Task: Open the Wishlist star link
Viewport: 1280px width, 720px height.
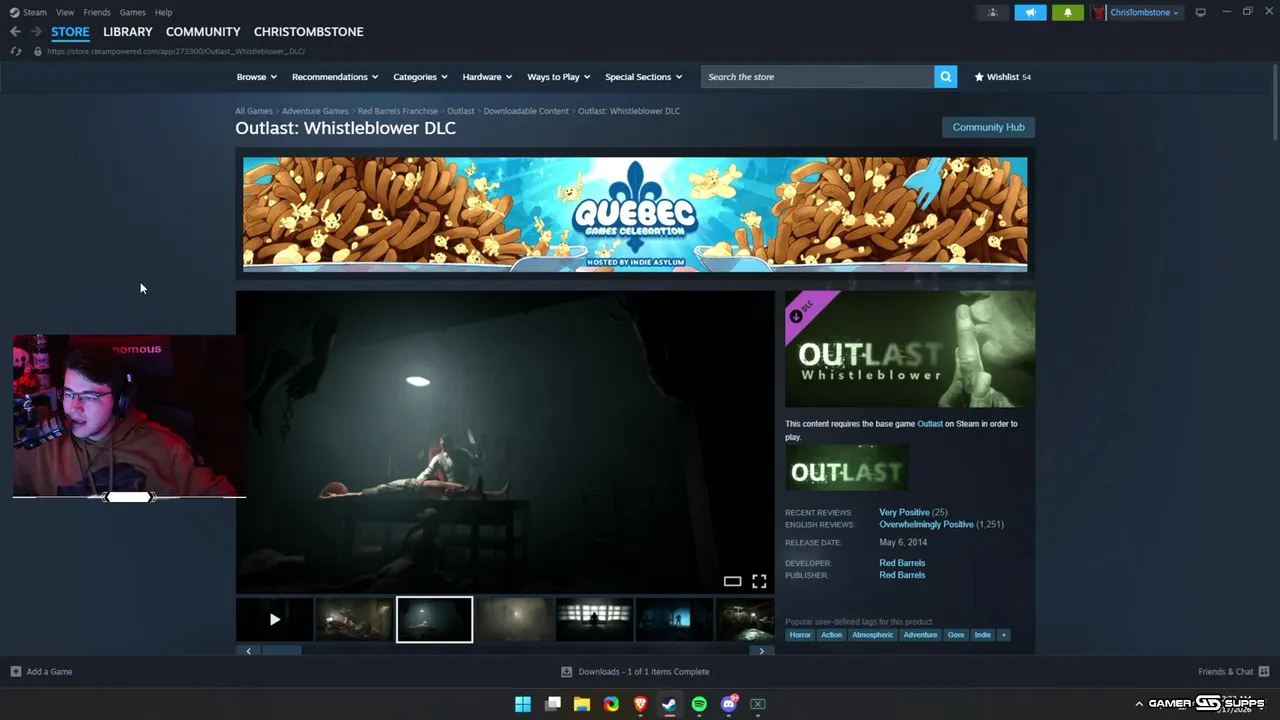Action: pyautogui.click(x=1002, y=77)
